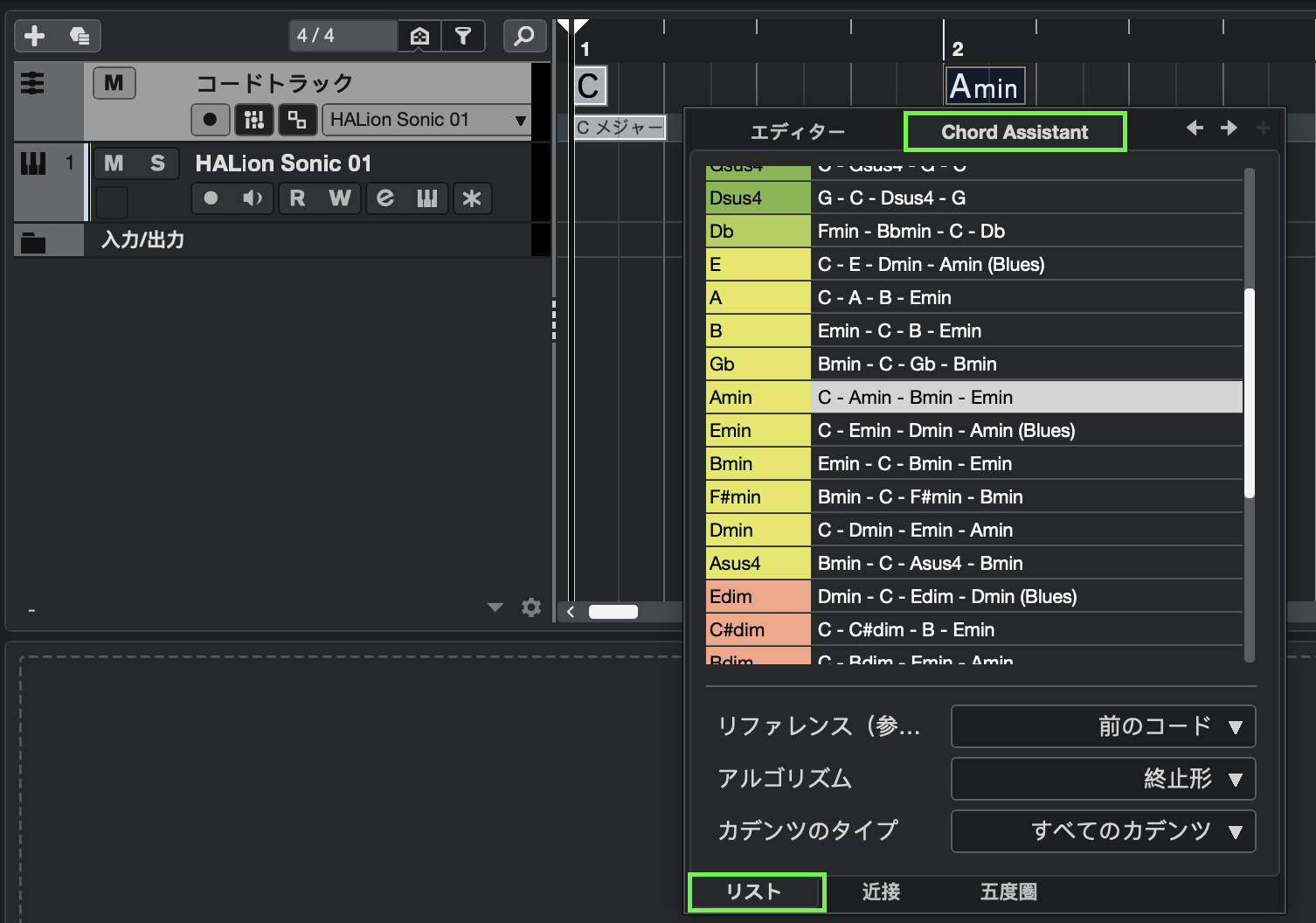
Task: Open the track search magnifier
Action: point(524,36)
